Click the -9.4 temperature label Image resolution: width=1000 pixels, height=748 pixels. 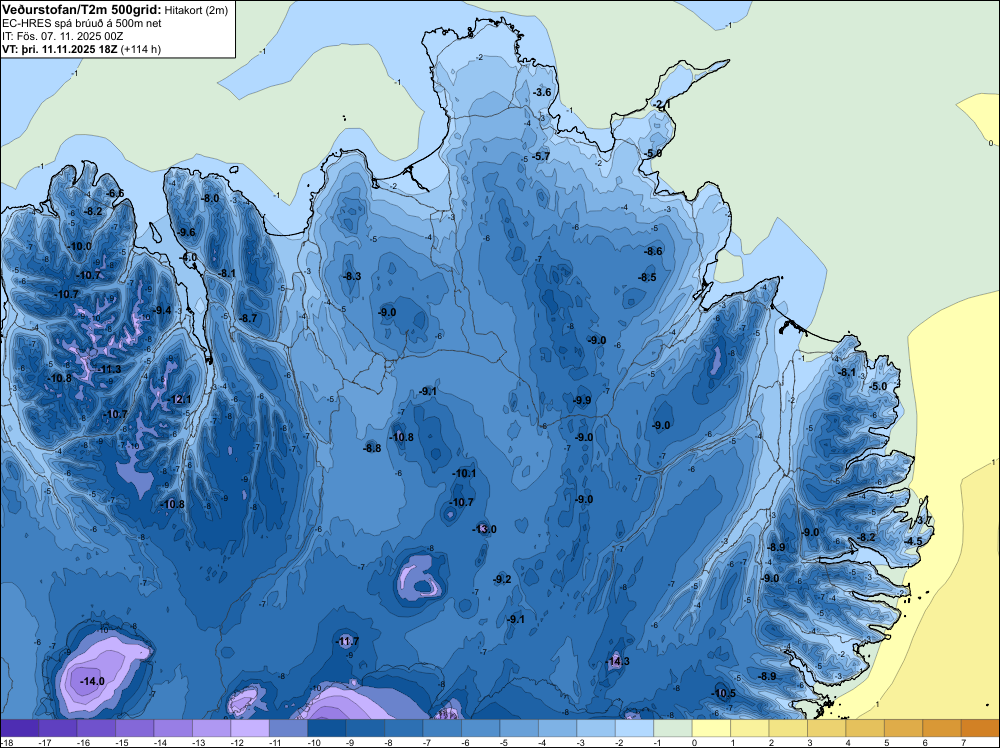pos(162,310)
